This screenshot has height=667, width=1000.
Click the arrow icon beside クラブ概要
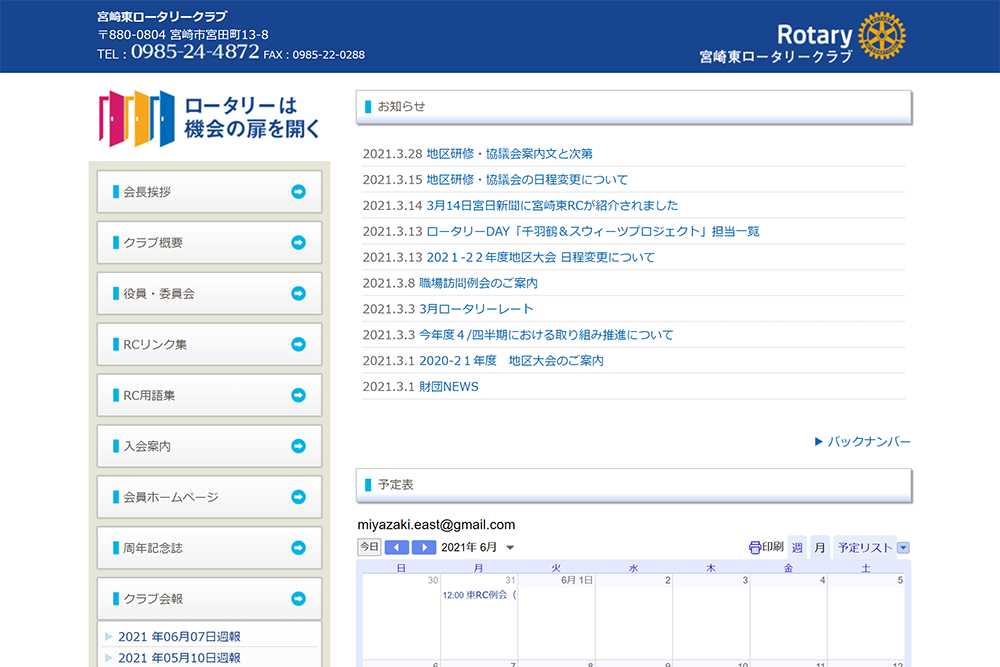tap(298, 242)
